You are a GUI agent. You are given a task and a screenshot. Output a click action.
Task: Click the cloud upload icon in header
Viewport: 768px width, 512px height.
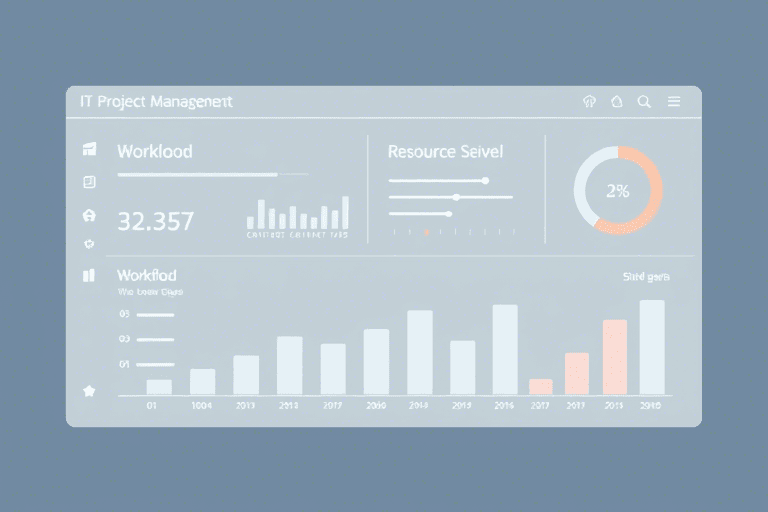tap(588, 102)
